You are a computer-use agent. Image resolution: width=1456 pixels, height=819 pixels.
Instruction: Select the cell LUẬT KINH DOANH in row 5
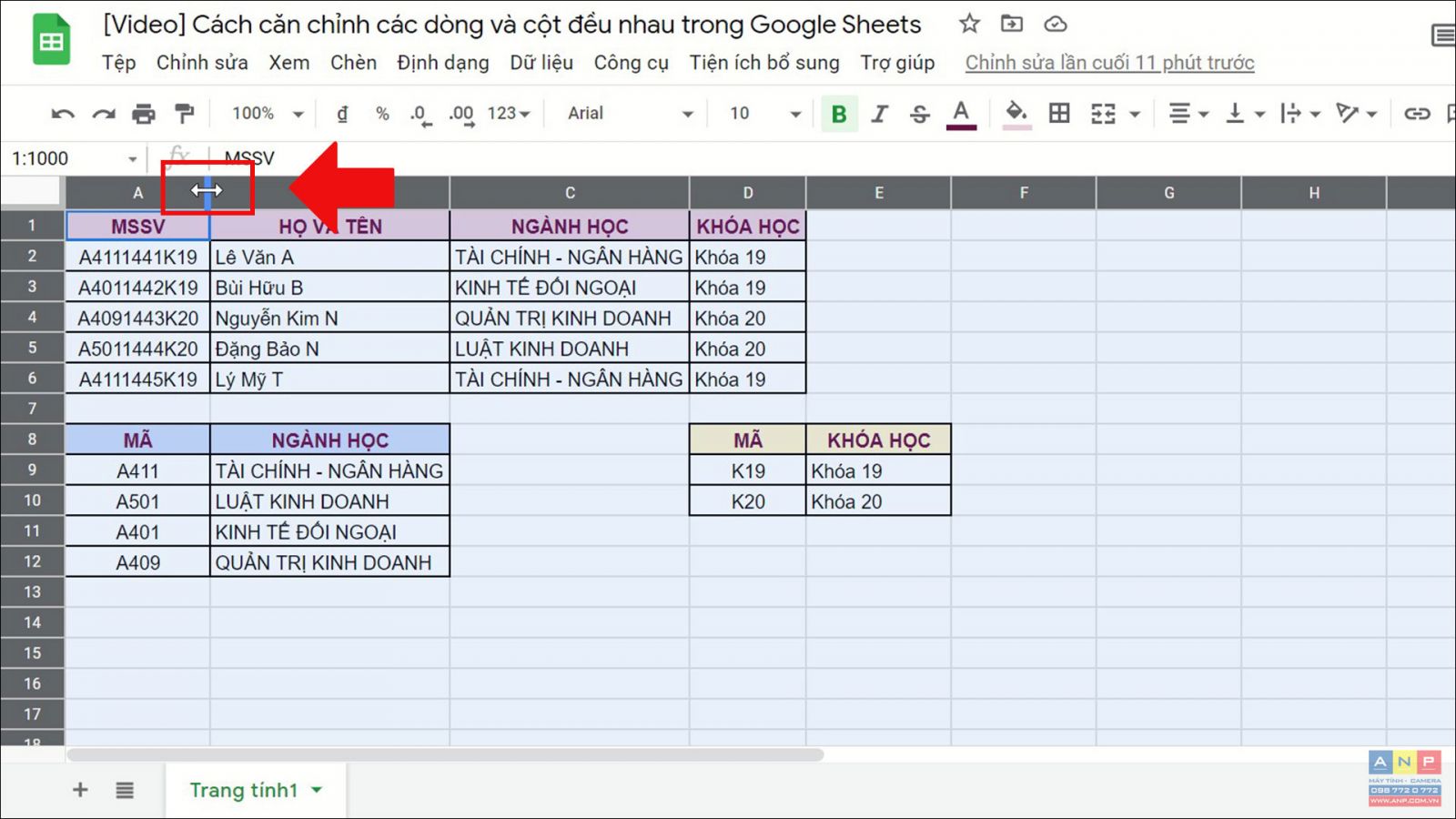(570, 349)
